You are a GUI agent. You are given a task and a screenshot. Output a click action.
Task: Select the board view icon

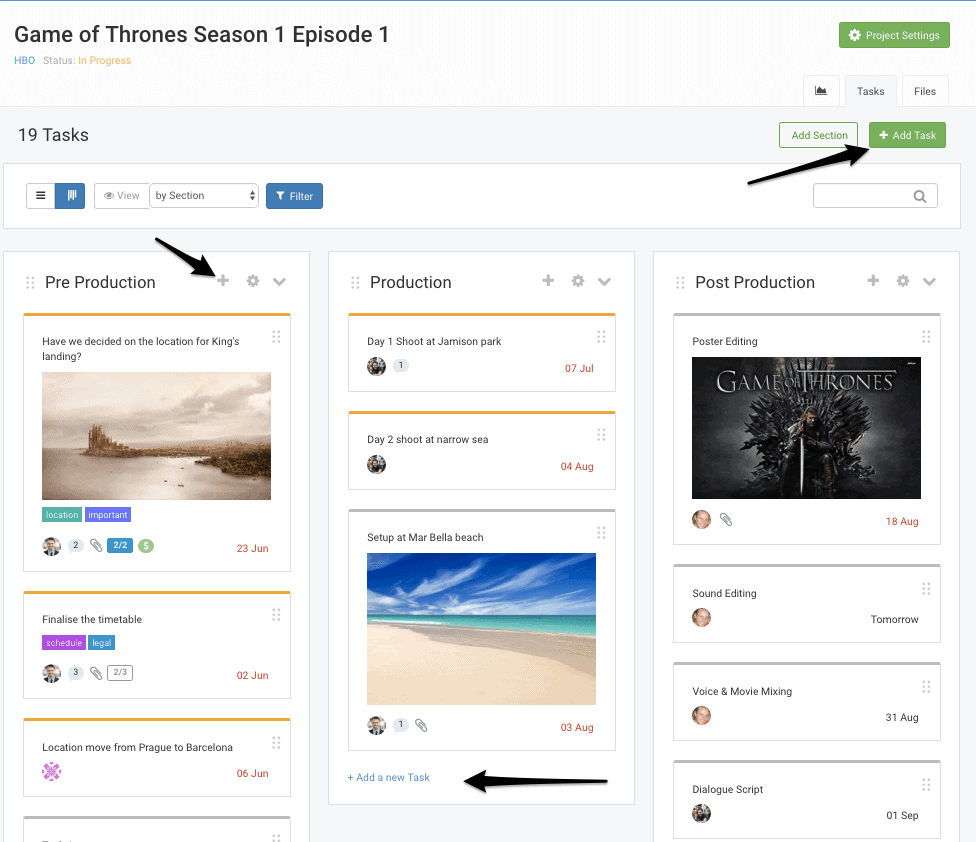(x=69, y=195)
